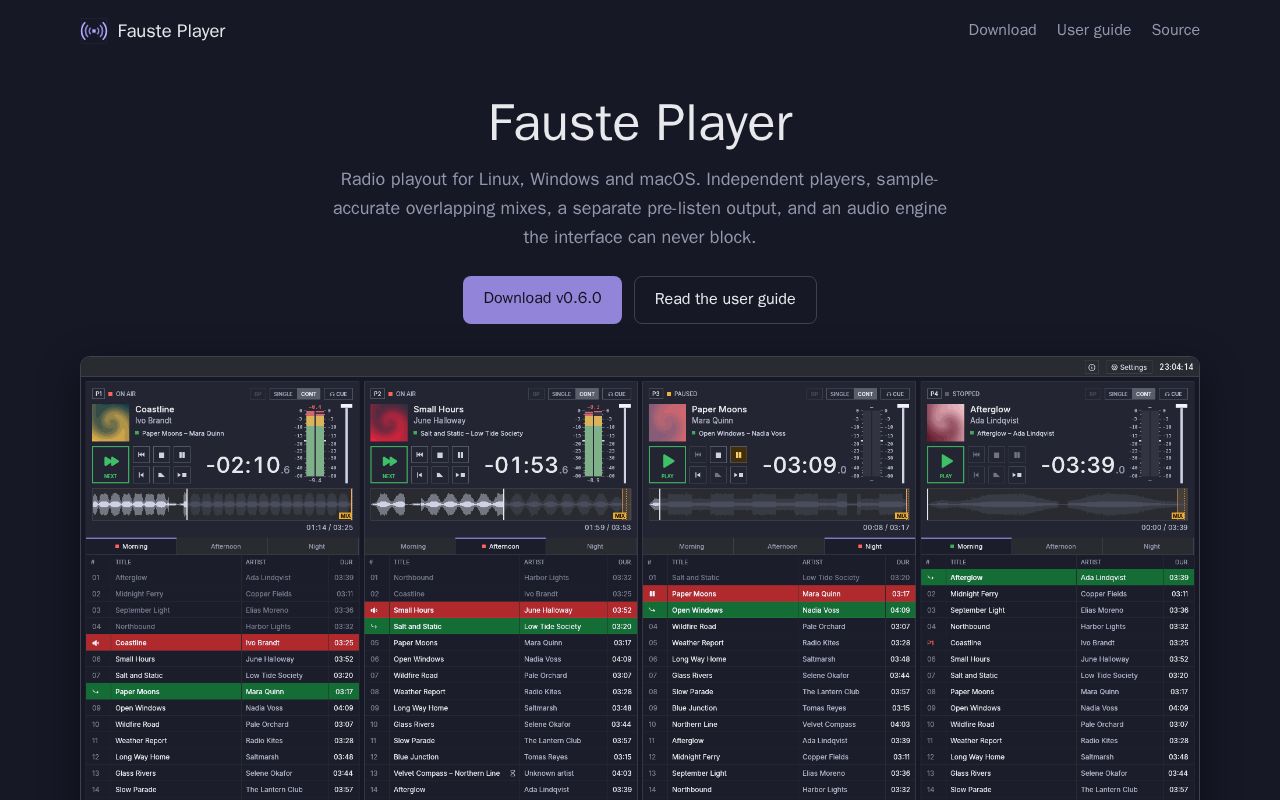This screenshot has width=1280, height=800.
Task: Click the green PLAY button on player P4
Action: click(945, 464)
